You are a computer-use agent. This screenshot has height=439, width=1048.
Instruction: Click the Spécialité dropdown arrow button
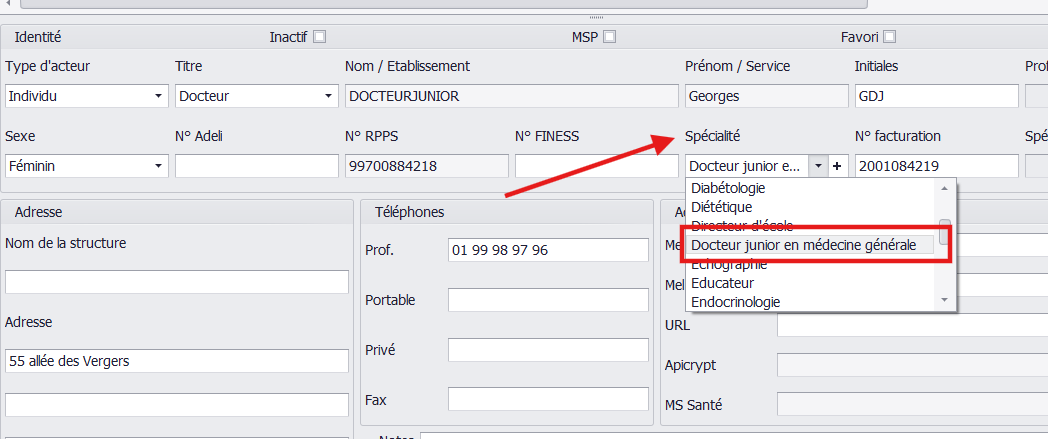(x=818, y=166)
